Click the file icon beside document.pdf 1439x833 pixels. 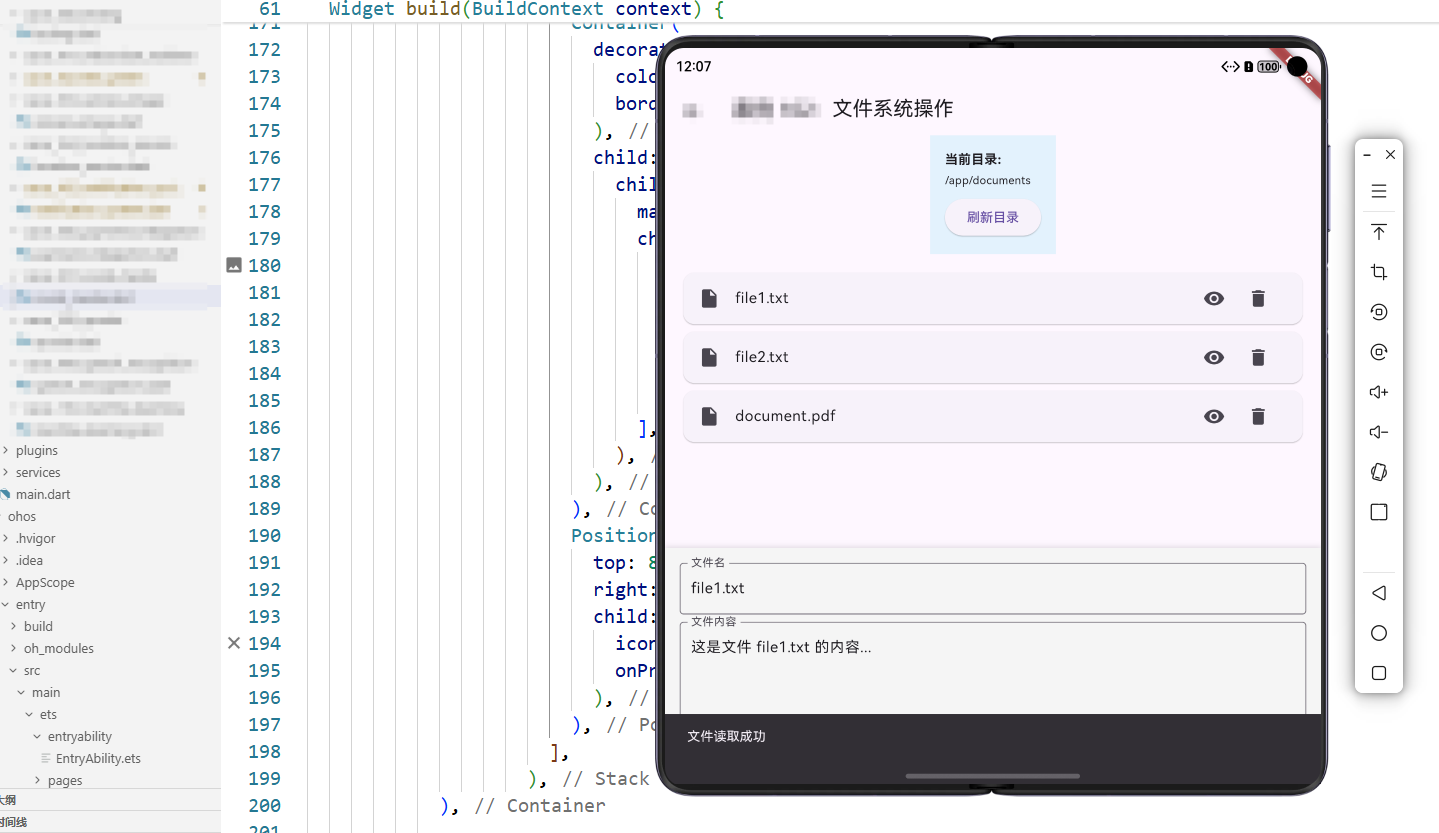pos(709,416)
